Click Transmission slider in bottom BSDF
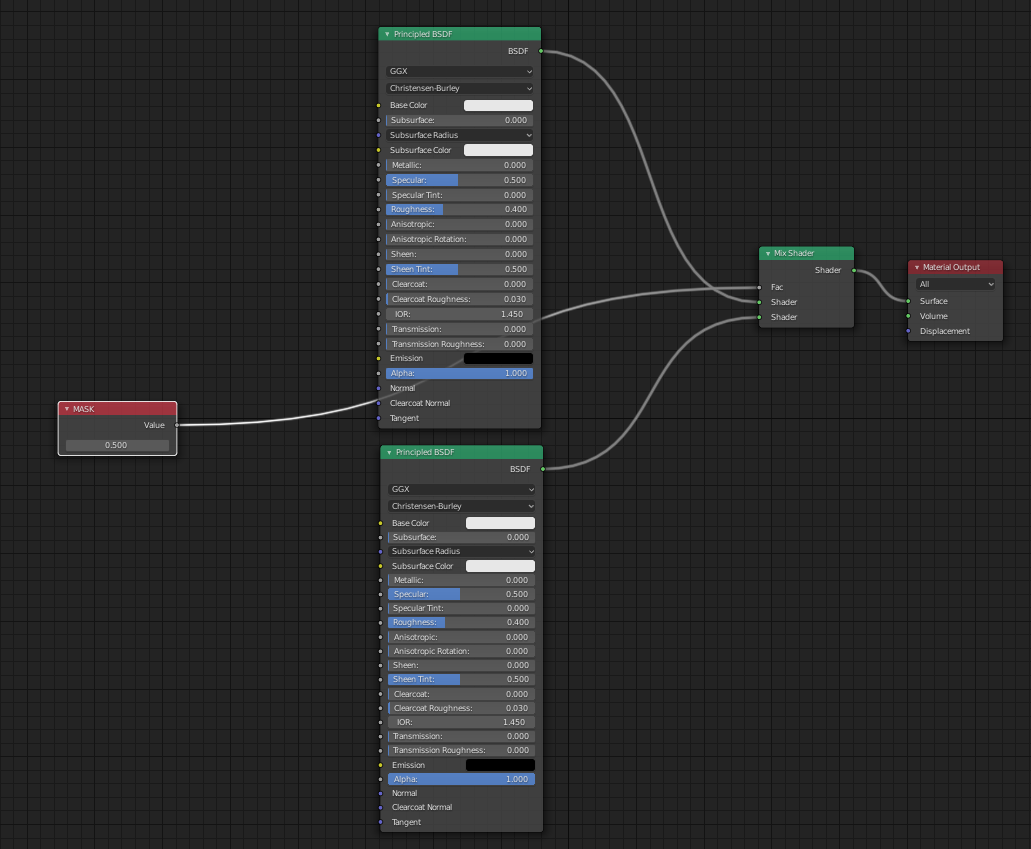The width and height of the screenshot is (1031, 849). pos(462,736)
